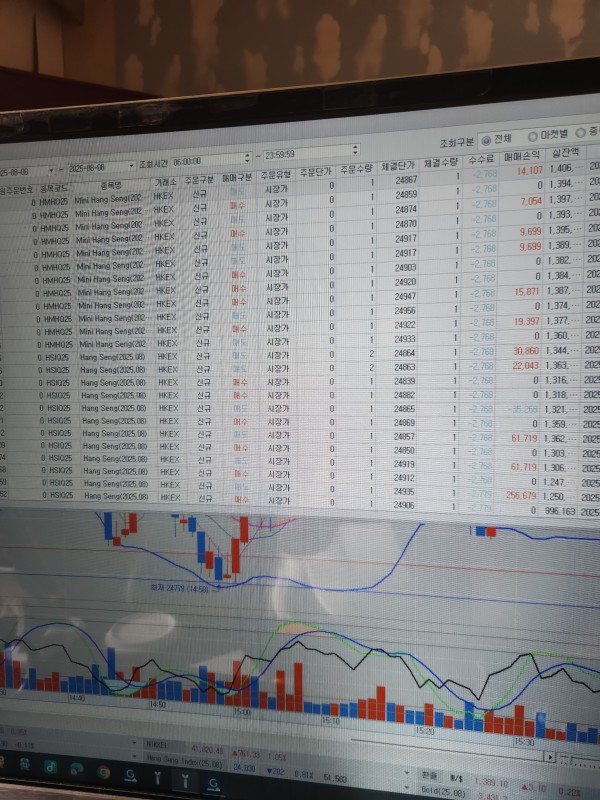Viewport: 600px width, 800px height.
Task: Sort by the 주문유형 column header
Action: tap(276, 174)
